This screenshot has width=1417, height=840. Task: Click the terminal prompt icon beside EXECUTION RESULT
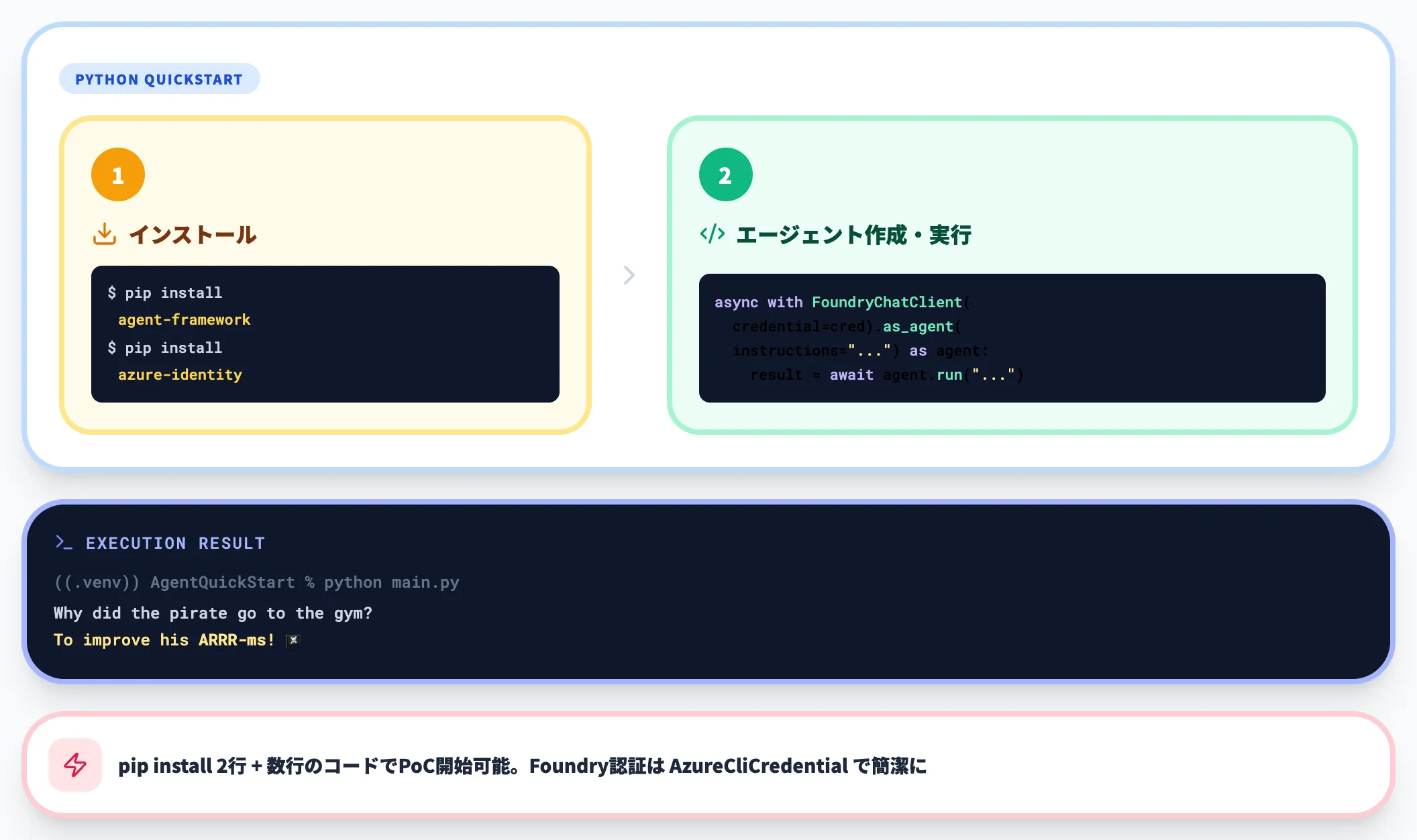pos(64,542)
